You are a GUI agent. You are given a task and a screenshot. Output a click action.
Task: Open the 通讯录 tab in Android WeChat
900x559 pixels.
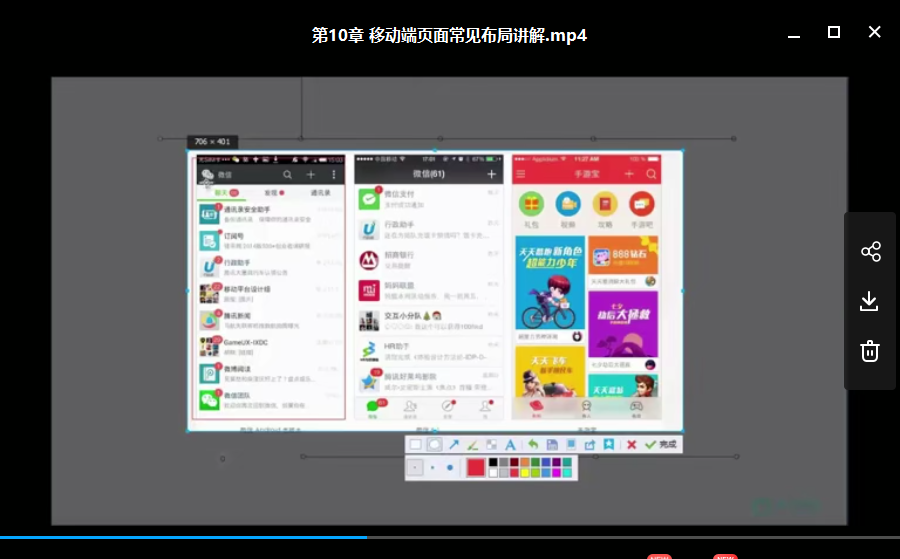point(320,193)
